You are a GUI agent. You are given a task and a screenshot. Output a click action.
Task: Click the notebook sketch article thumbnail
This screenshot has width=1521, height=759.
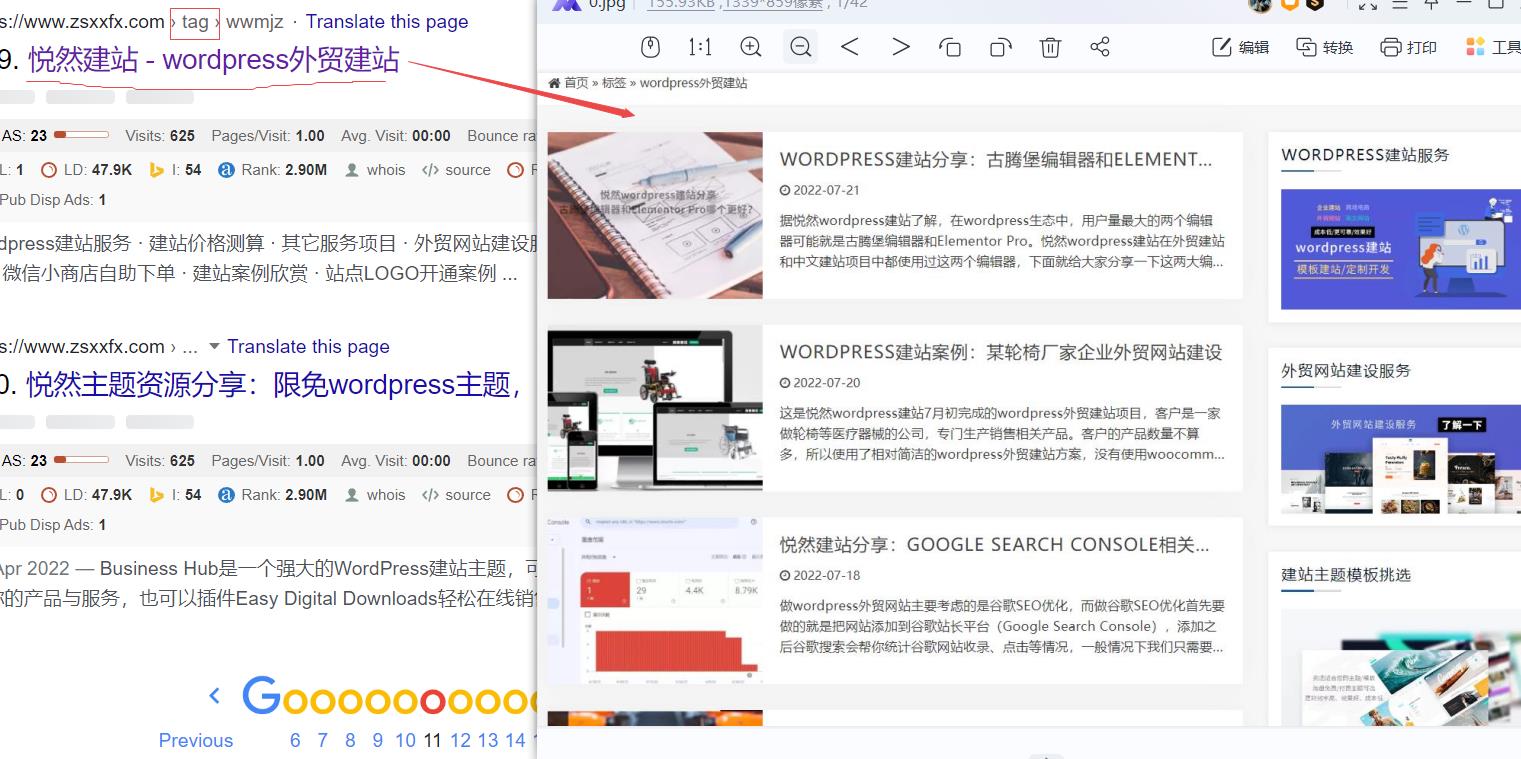[655, 215]
